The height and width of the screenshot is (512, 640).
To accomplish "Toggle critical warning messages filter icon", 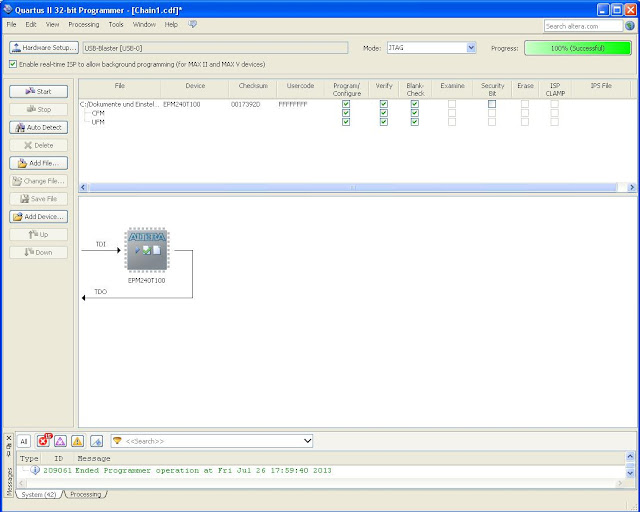I will click(60, 441).
